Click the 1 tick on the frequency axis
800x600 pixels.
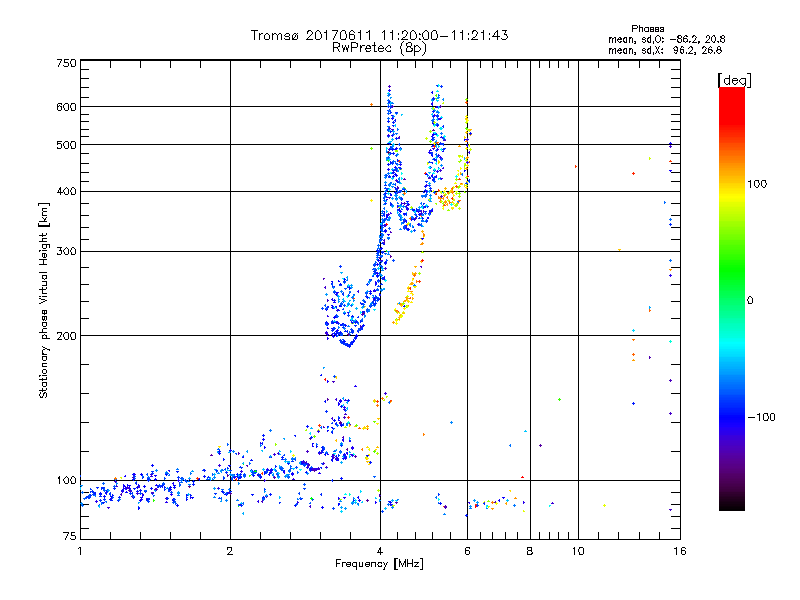pos(80,551)
